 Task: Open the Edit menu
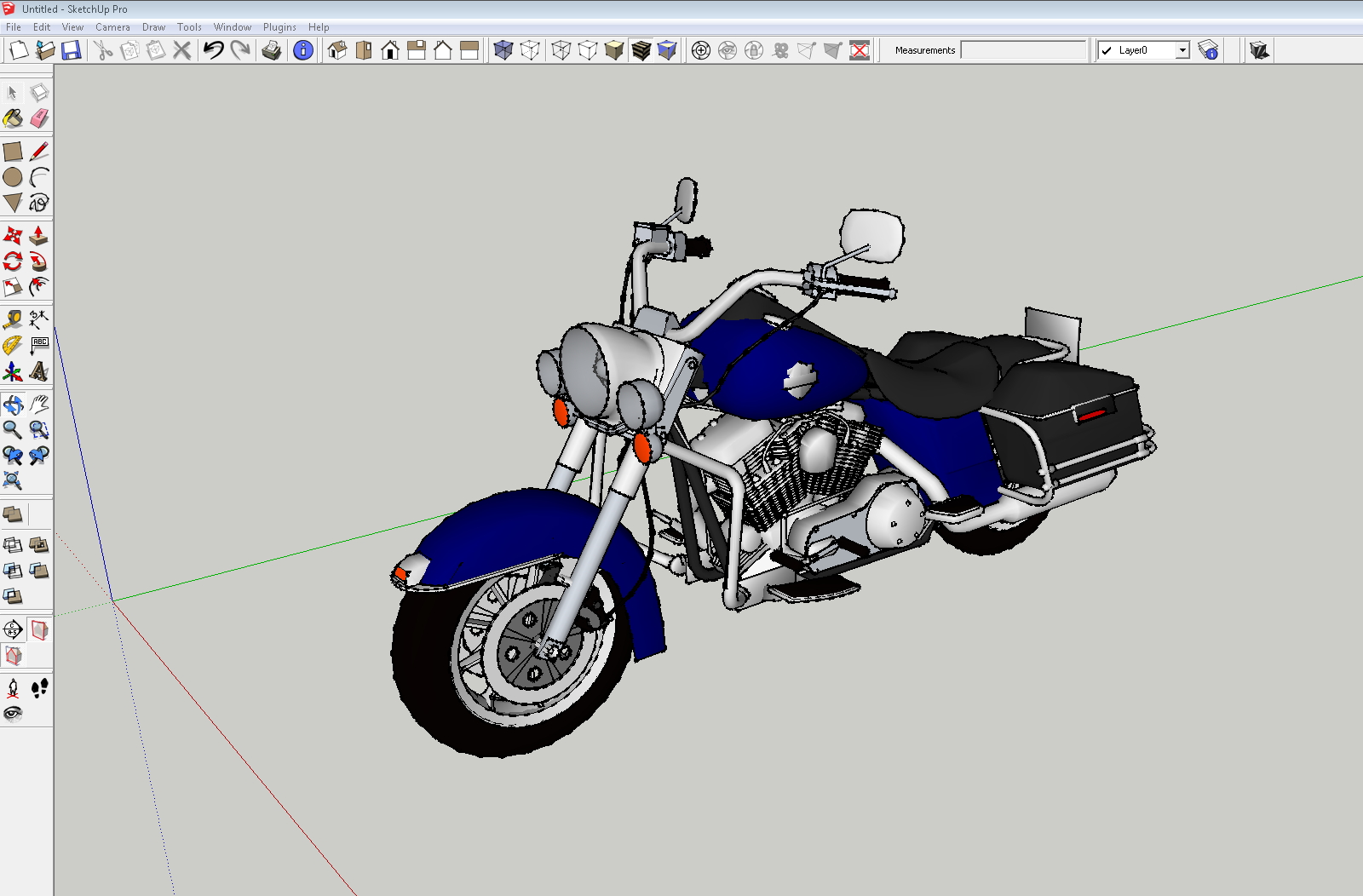tap(42, 27)
